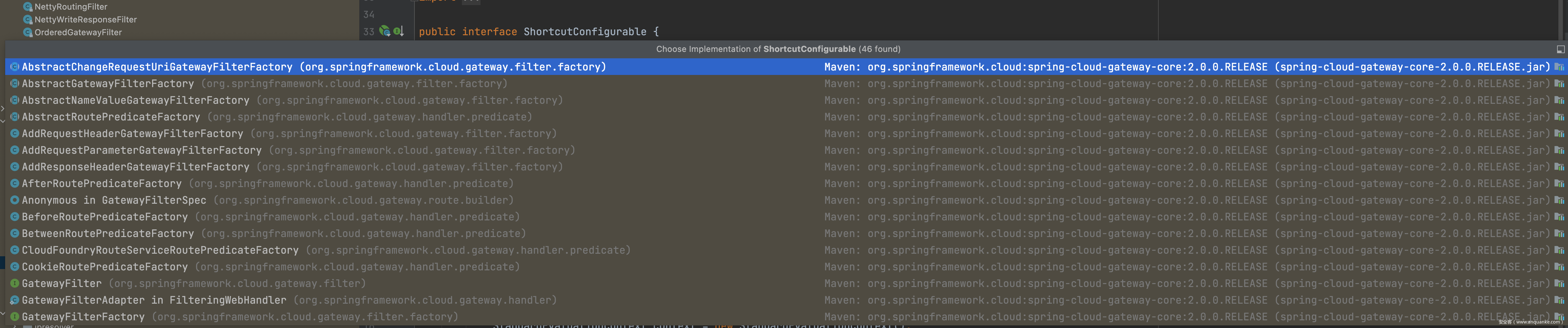Select BetweenRoutePredicateFactory in the popup

point(108,233)
